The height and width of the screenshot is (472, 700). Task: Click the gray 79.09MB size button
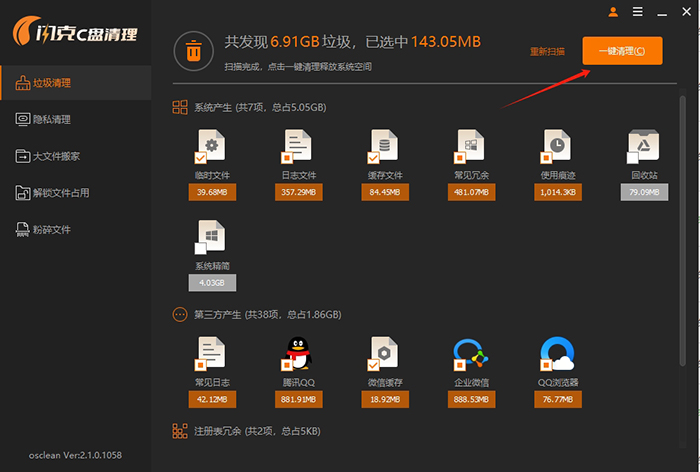[644, 192]
